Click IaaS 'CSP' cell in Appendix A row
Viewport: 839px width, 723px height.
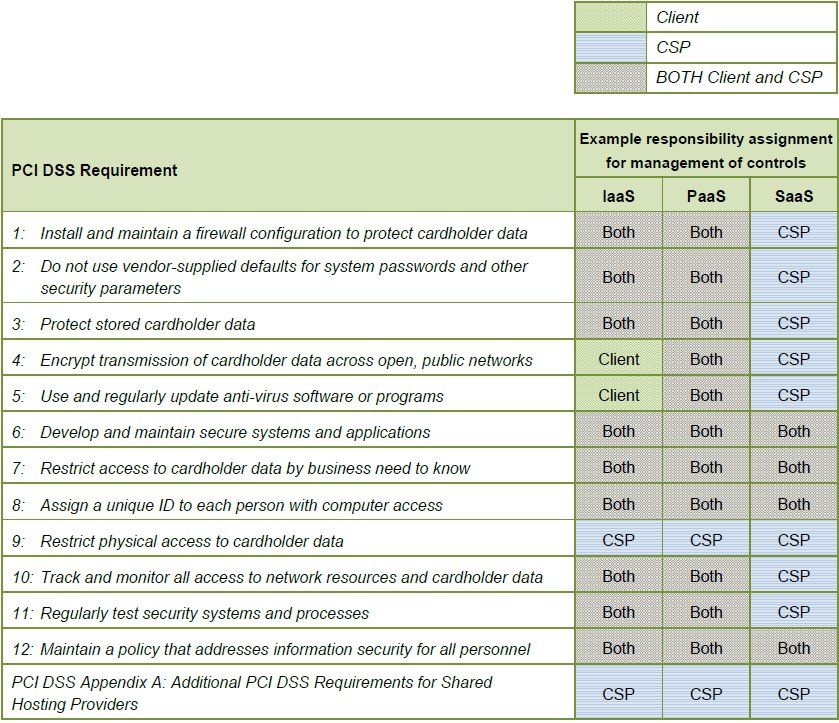[619, 694]
